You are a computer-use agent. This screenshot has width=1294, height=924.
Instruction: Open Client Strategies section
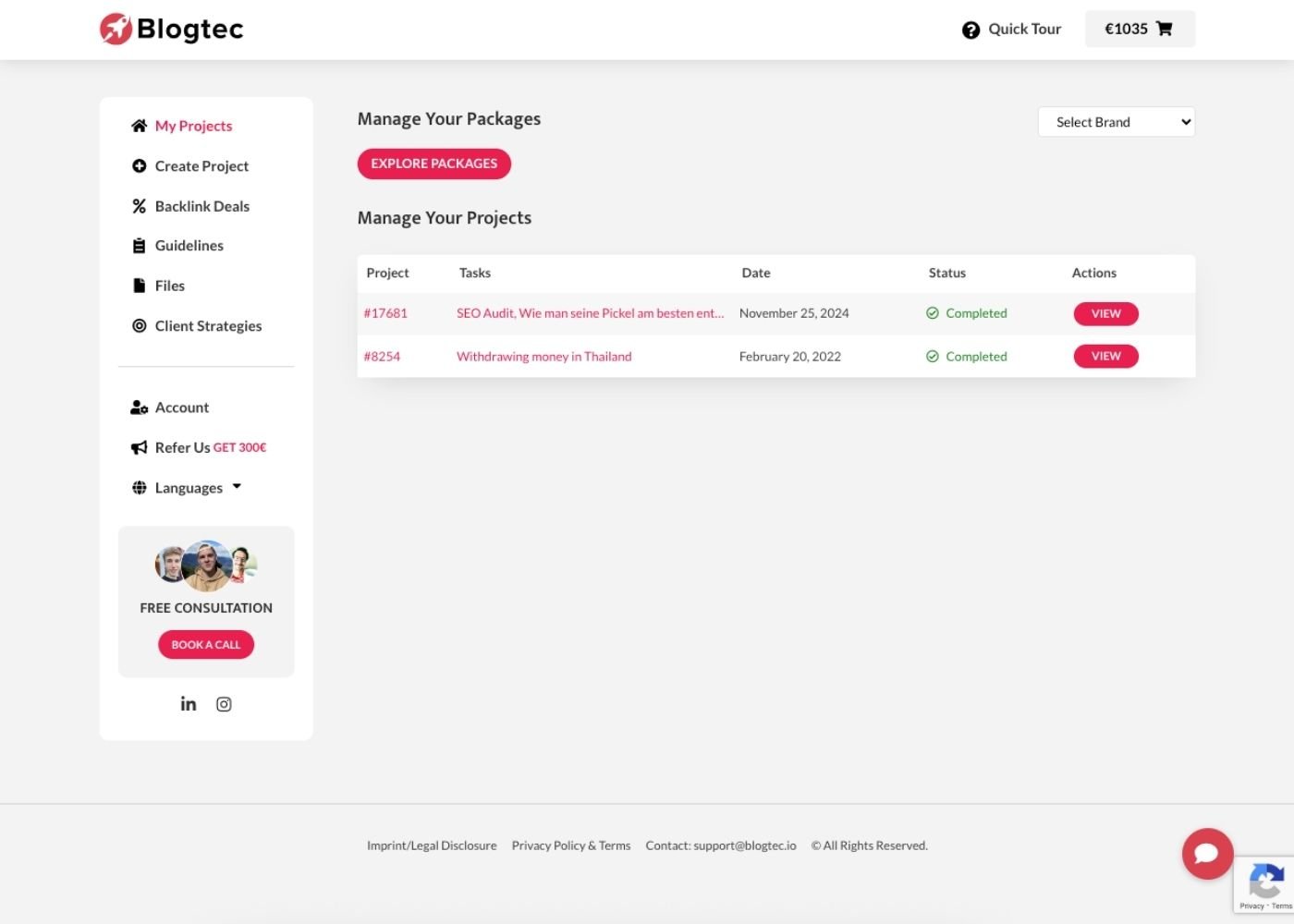coord(208,326)
